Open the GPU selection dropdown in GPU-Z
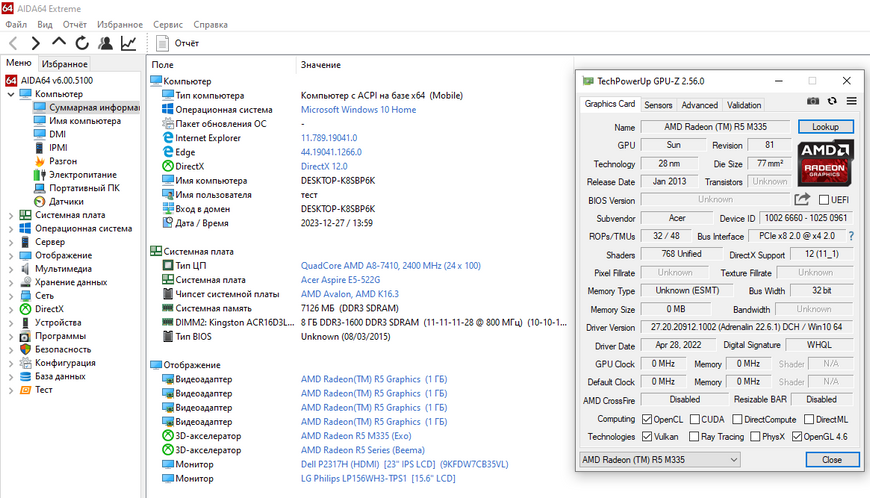Image resolution: width=870 pixels, height=498 pixels. [660, 460]
